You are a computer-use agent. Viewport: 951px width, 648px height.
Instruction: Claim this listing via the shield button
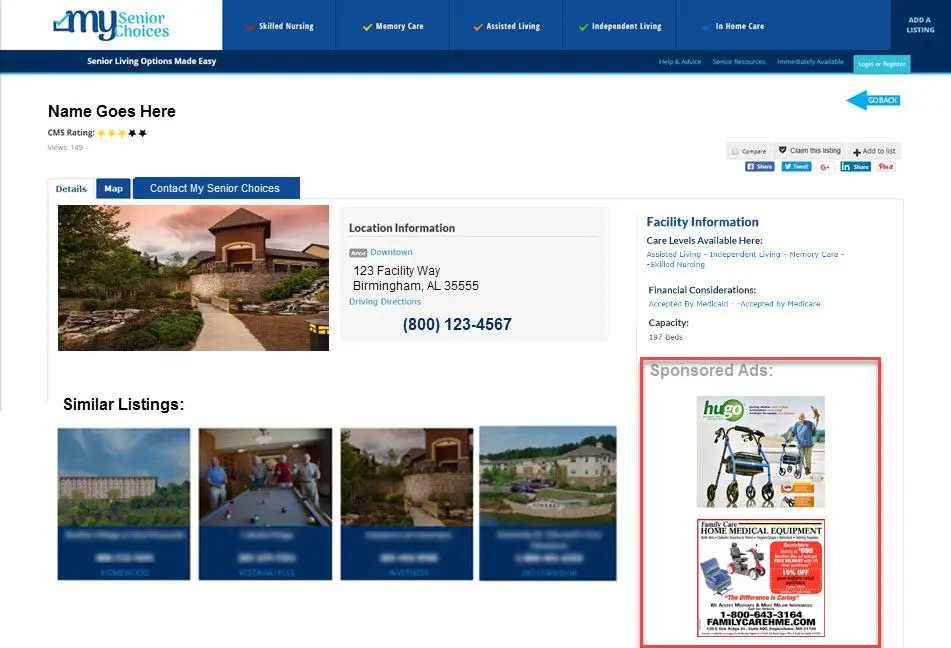pyautogui.click(x=808, y=150)
